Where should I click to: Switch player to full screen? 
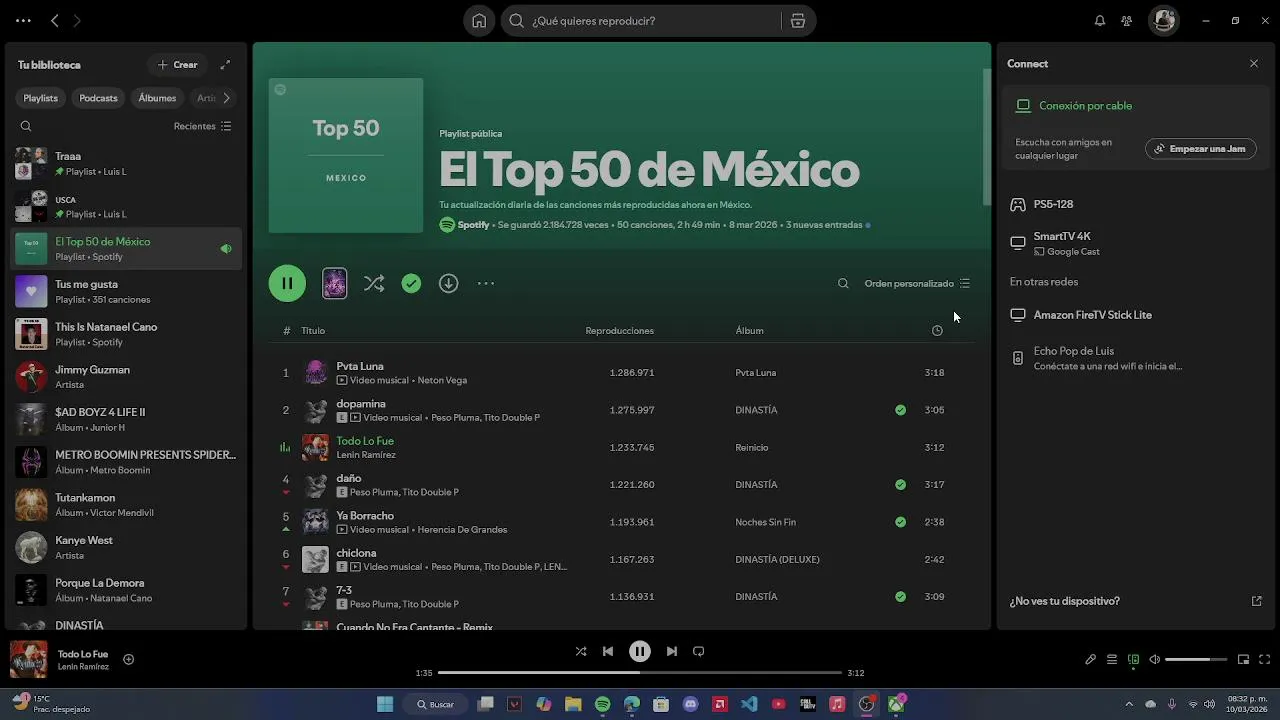coord(1265,660)
